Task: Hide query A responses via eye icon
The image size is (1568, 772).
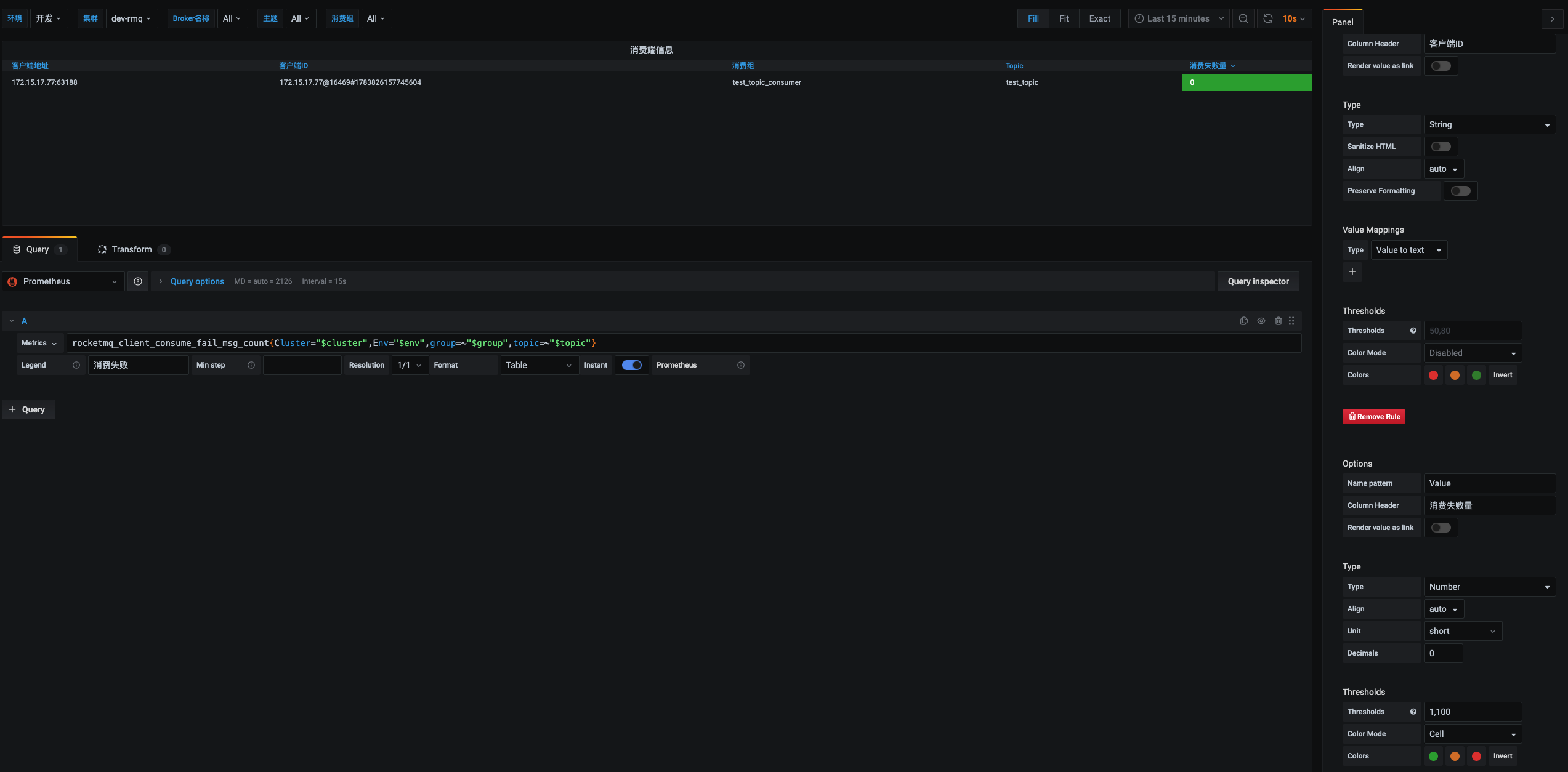Action: pyautogui.click(x=1261, y=320)
